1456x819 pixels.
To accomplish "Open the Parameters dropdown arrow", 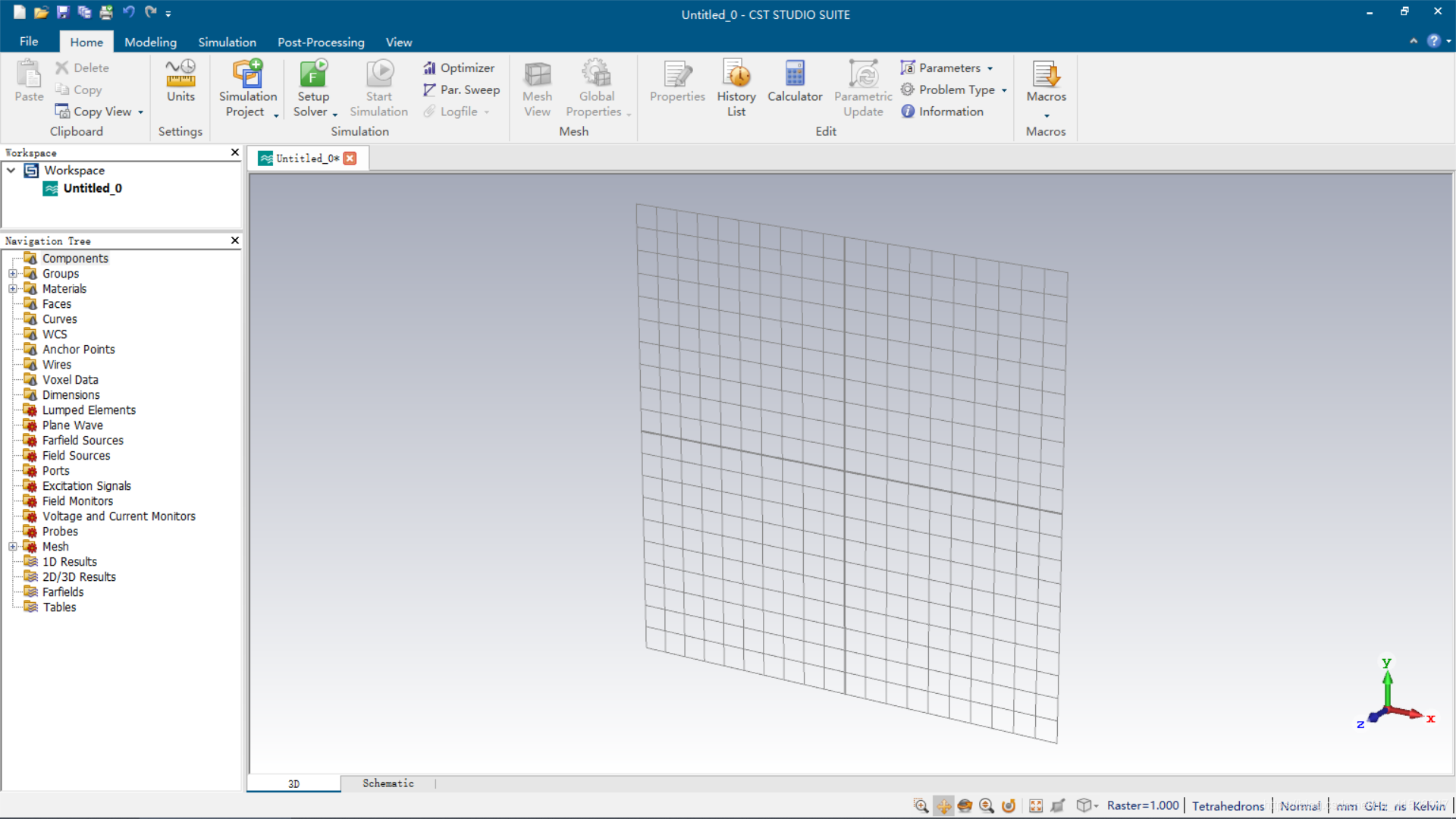I will tap(990, 68).
